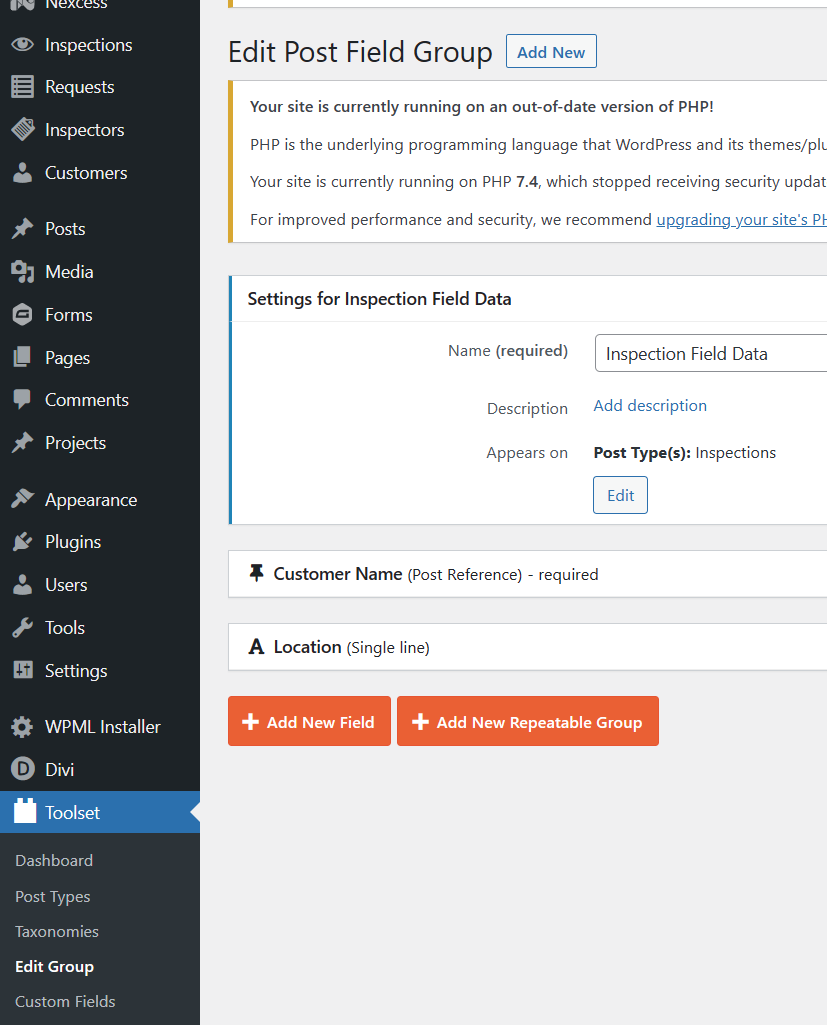
Task: Click the Inspections eye icon in sidebar
Action: tap(22, 45)
